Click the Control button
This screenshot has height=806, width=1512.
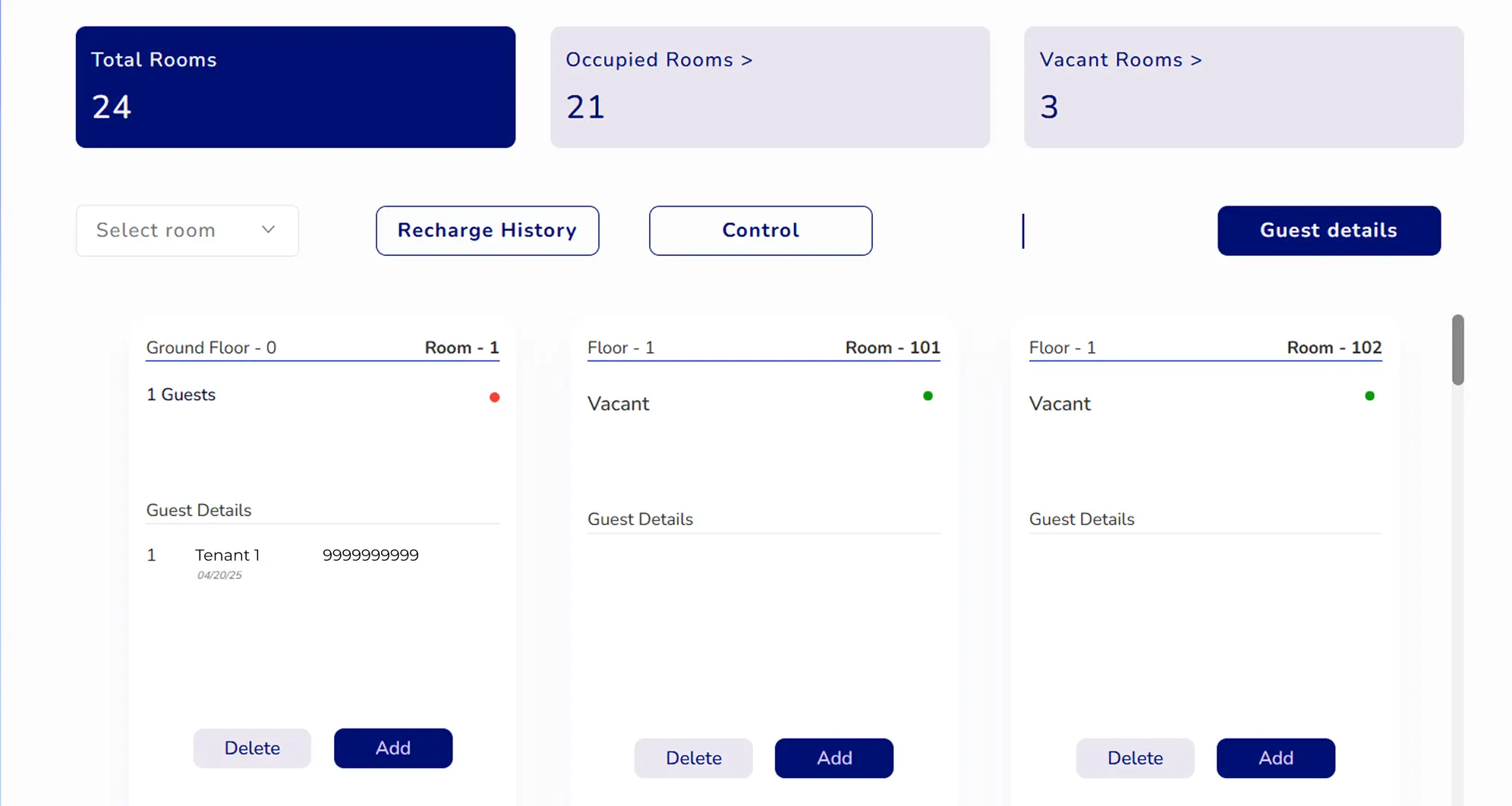click(761, 231)
